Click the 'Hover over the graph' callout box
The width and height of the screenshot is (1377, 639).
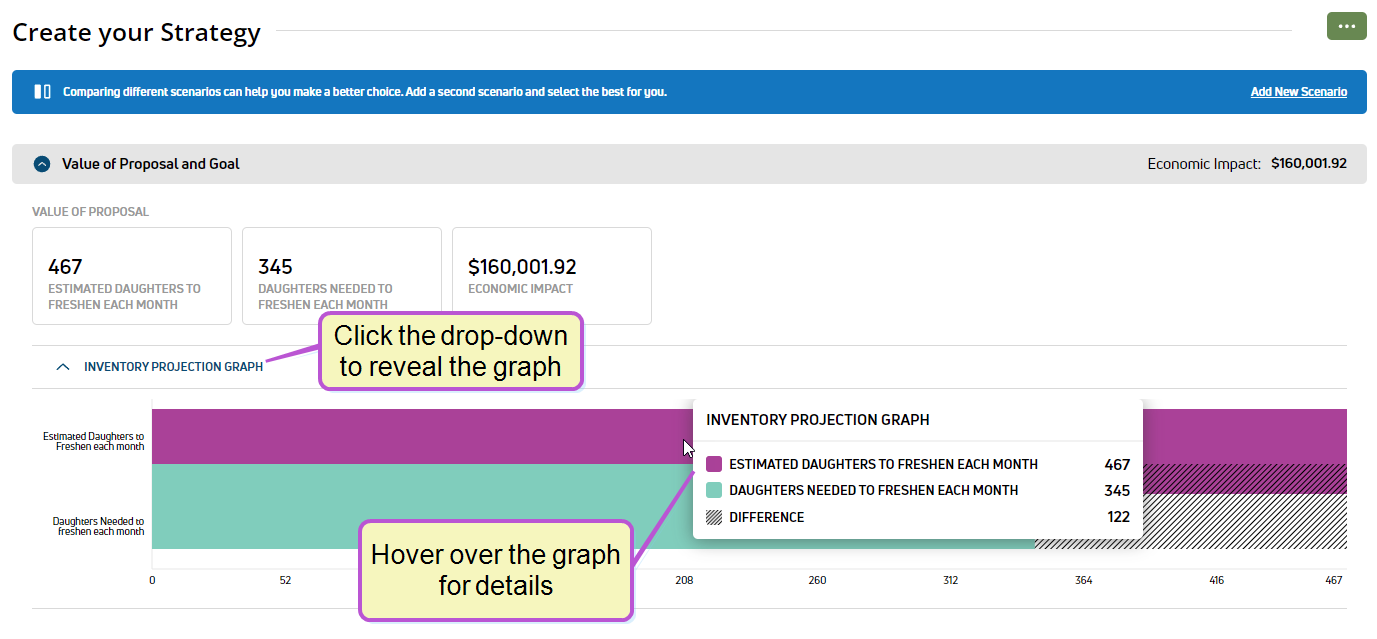coord(496,569)
